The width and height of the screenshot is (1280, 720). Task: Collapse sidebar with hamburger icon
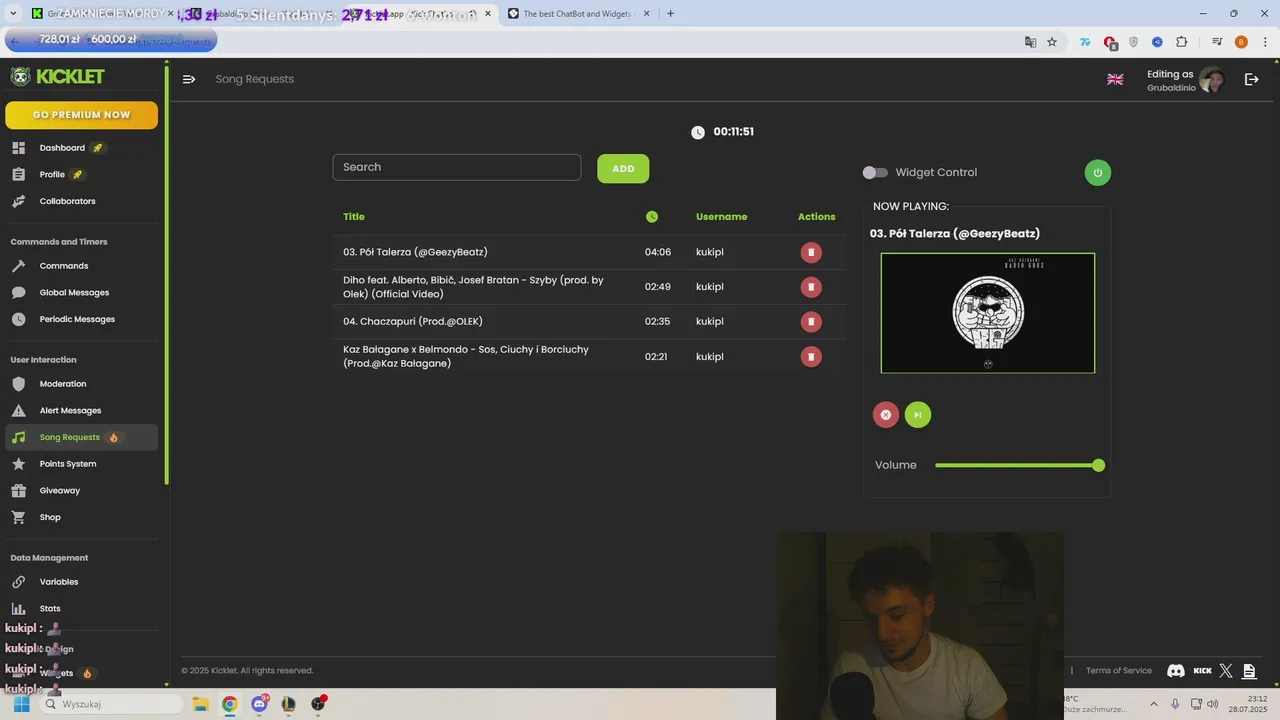click(x=189, y=79)
